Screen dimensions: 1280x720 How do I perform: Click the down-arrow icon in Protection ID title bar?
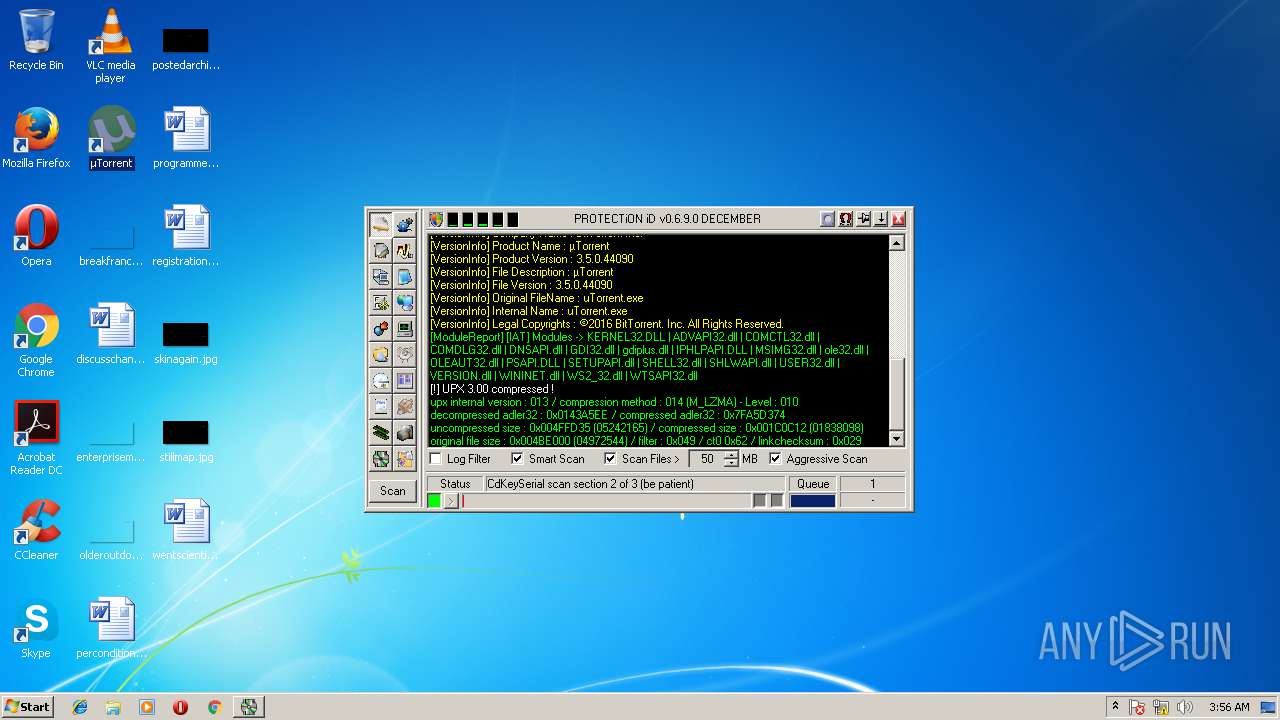[881, 219]
